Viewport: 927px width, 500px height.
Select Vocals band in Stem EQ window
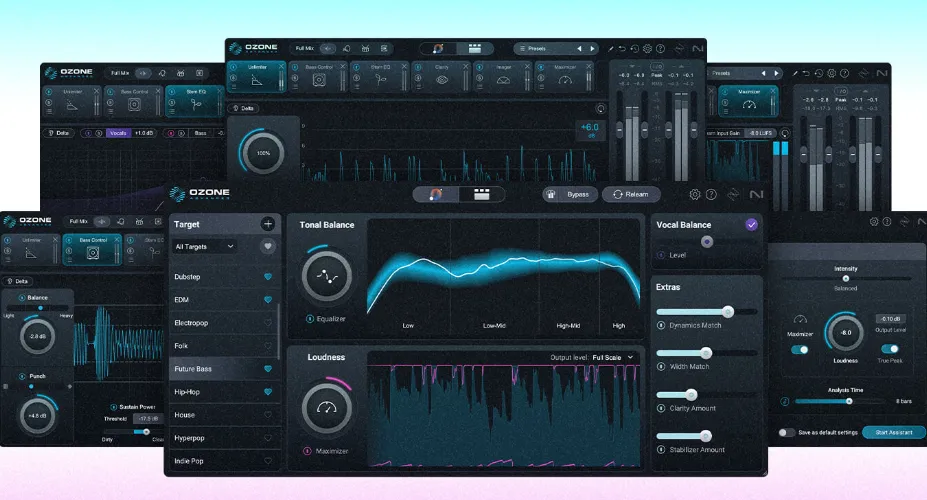pos(118,133)
